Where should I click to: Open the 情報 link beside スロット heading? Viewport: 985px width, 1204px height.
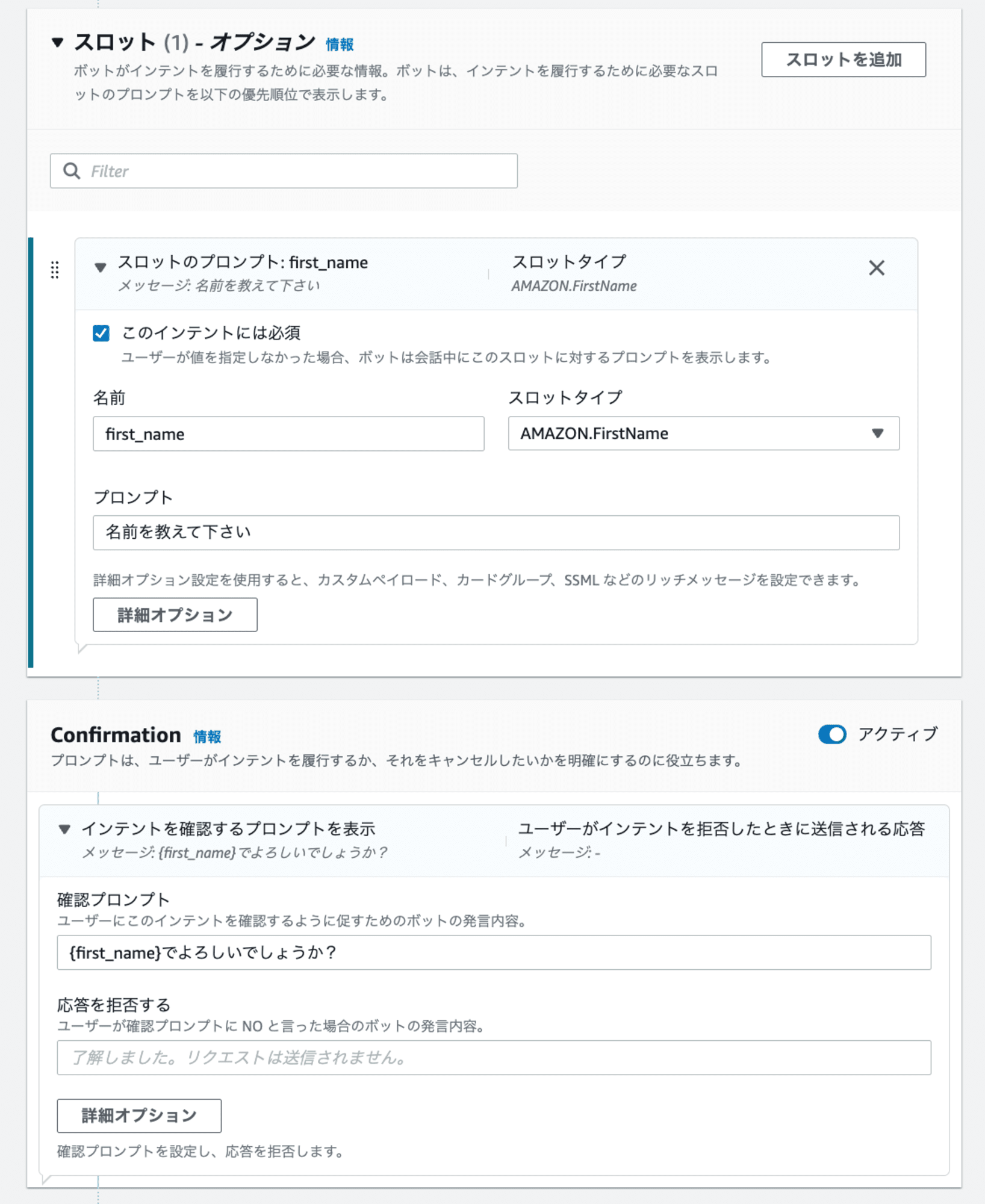[x=340, y=45]
